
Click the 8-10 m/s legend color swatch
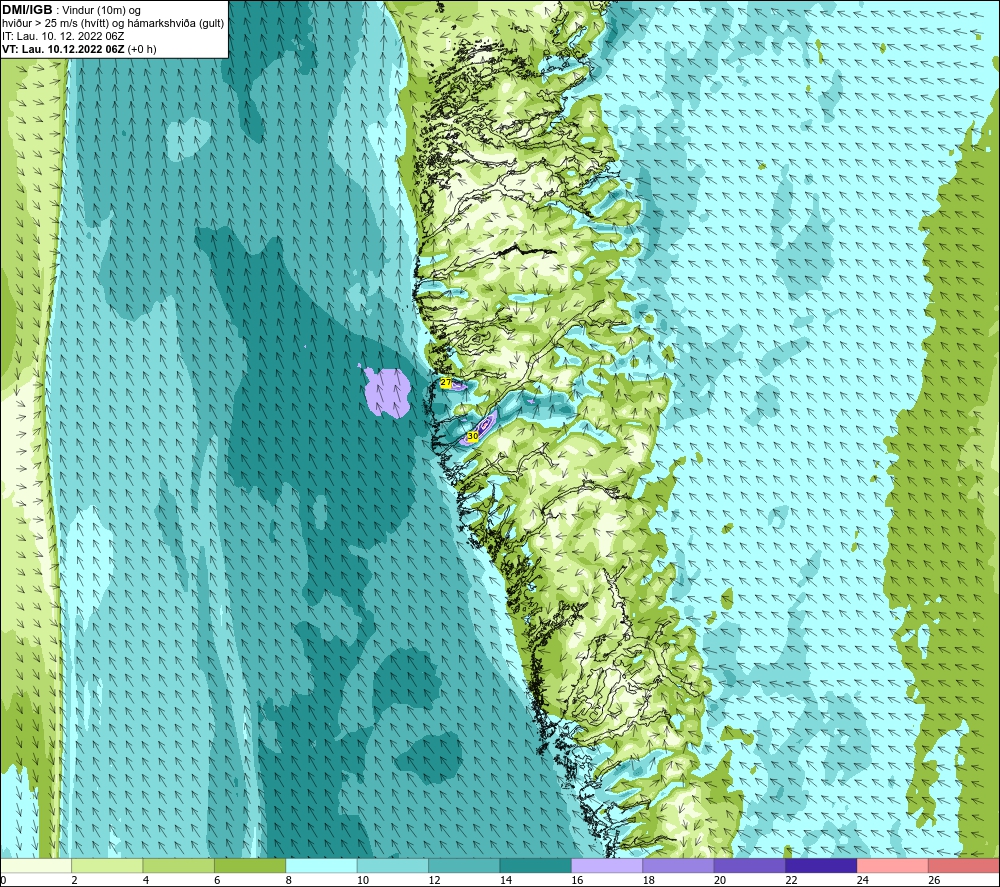click(x=321, y=865)
